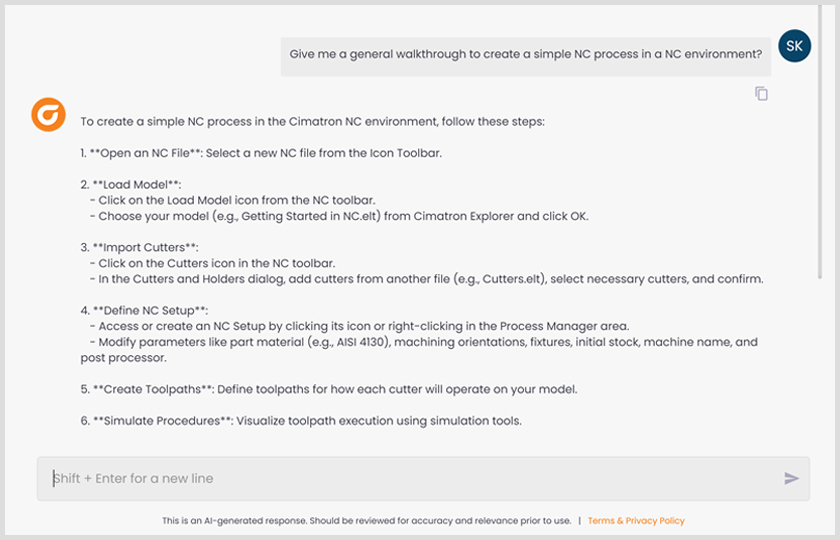Click the AI-generated response disclaimer text
The image size is (840, 540).
(366, 521)
